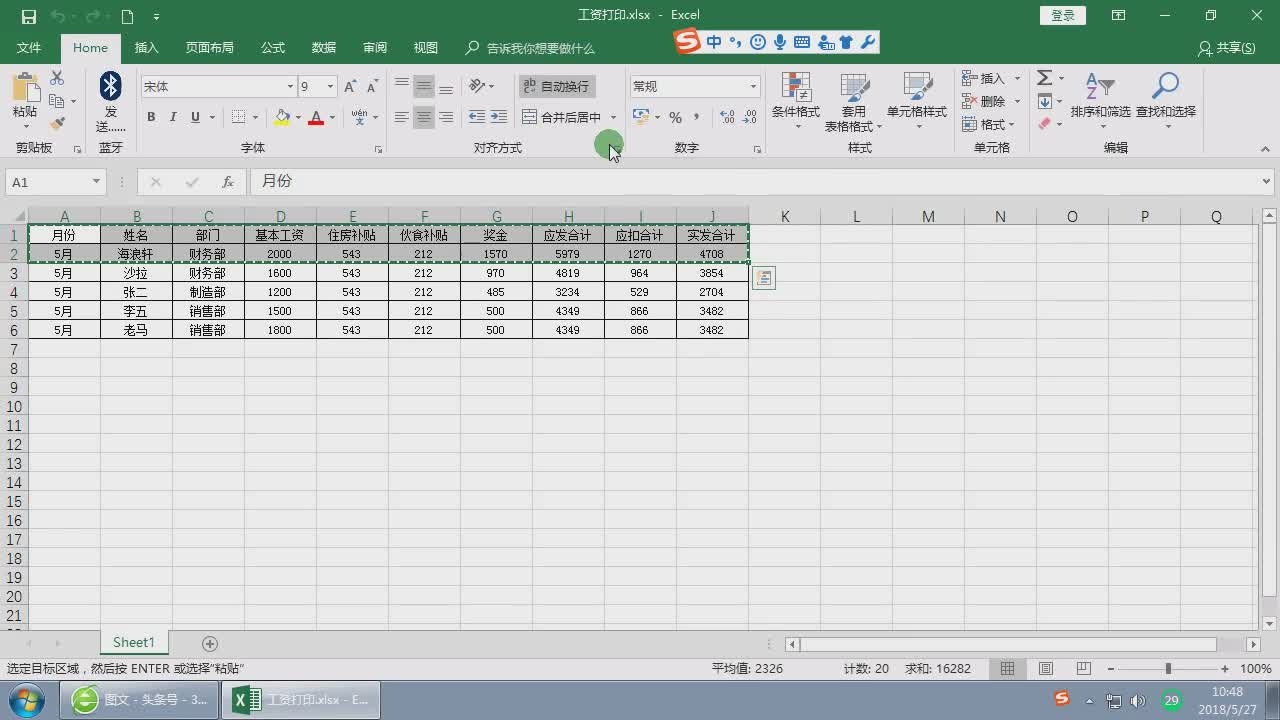This screenshot has width=1280, height=720.
Task: Expand the formula bar
Action: (x=1266, y=182)
